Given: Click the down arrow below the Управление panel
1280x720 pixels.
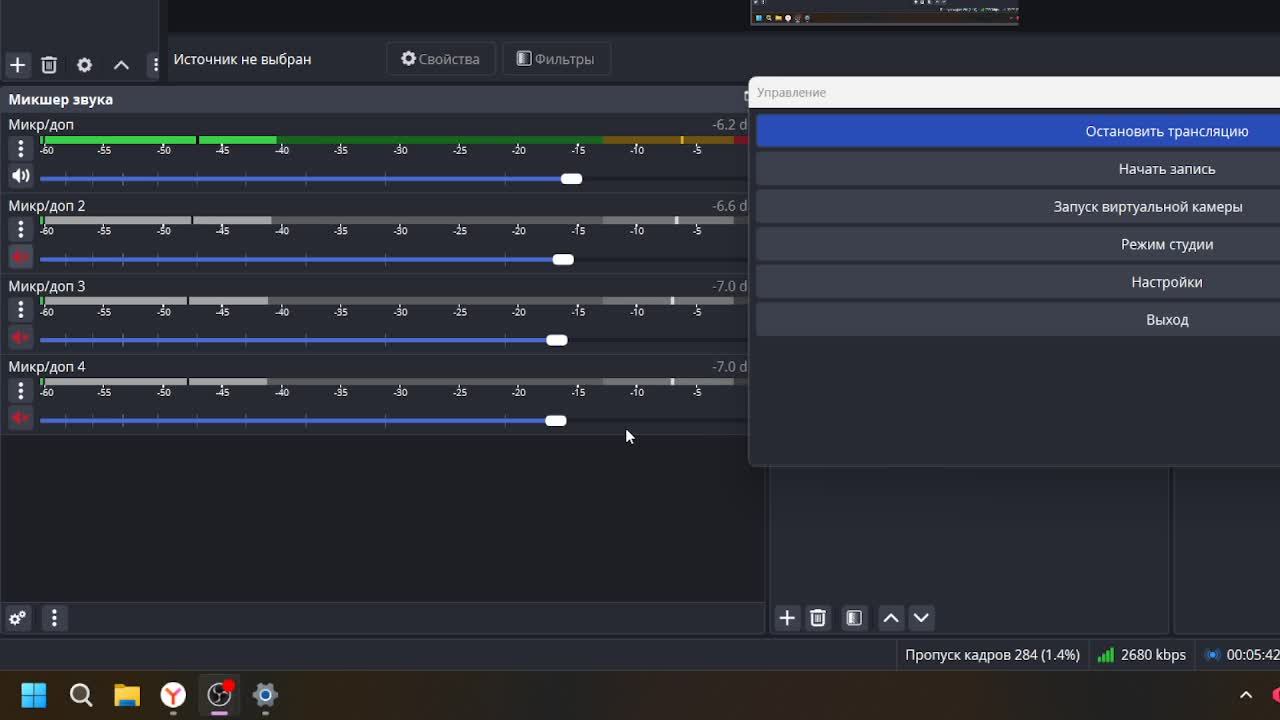Looking at the screenshot, I should pos(921,618).
